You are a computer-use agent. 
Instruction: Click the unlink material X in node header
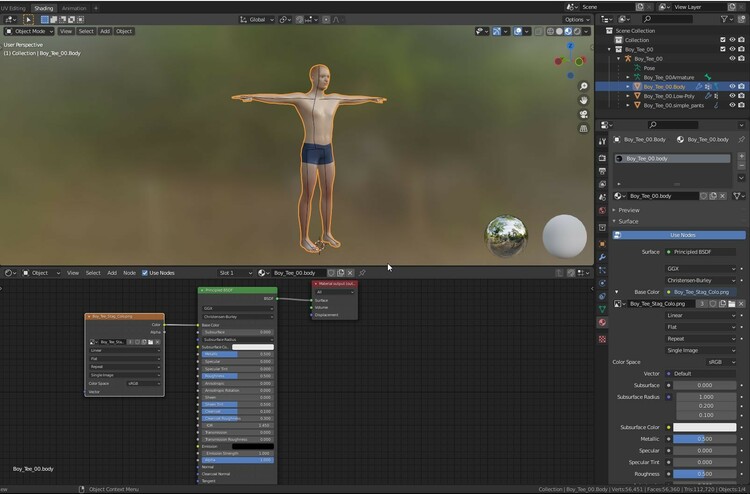tap(351, 273)
